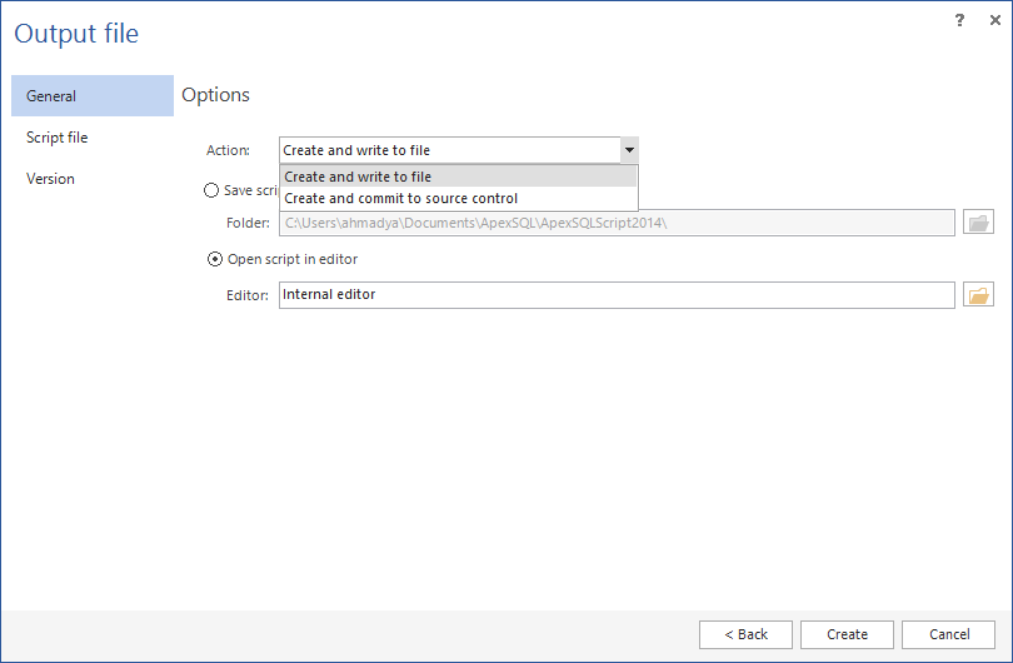Close the Output file dialog
The image size is (1013, 663).
tap(995, 20)
